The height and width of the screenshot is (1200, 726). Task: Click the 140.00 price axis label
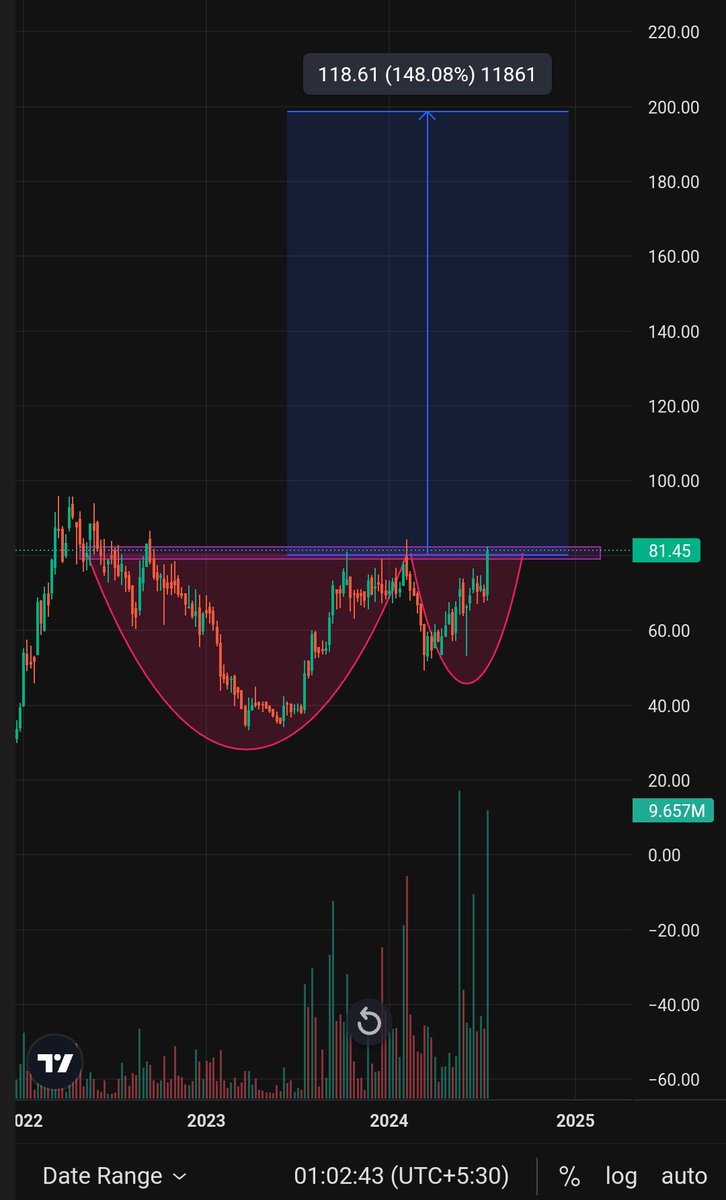pyautogui.click(x=673, y=332)
